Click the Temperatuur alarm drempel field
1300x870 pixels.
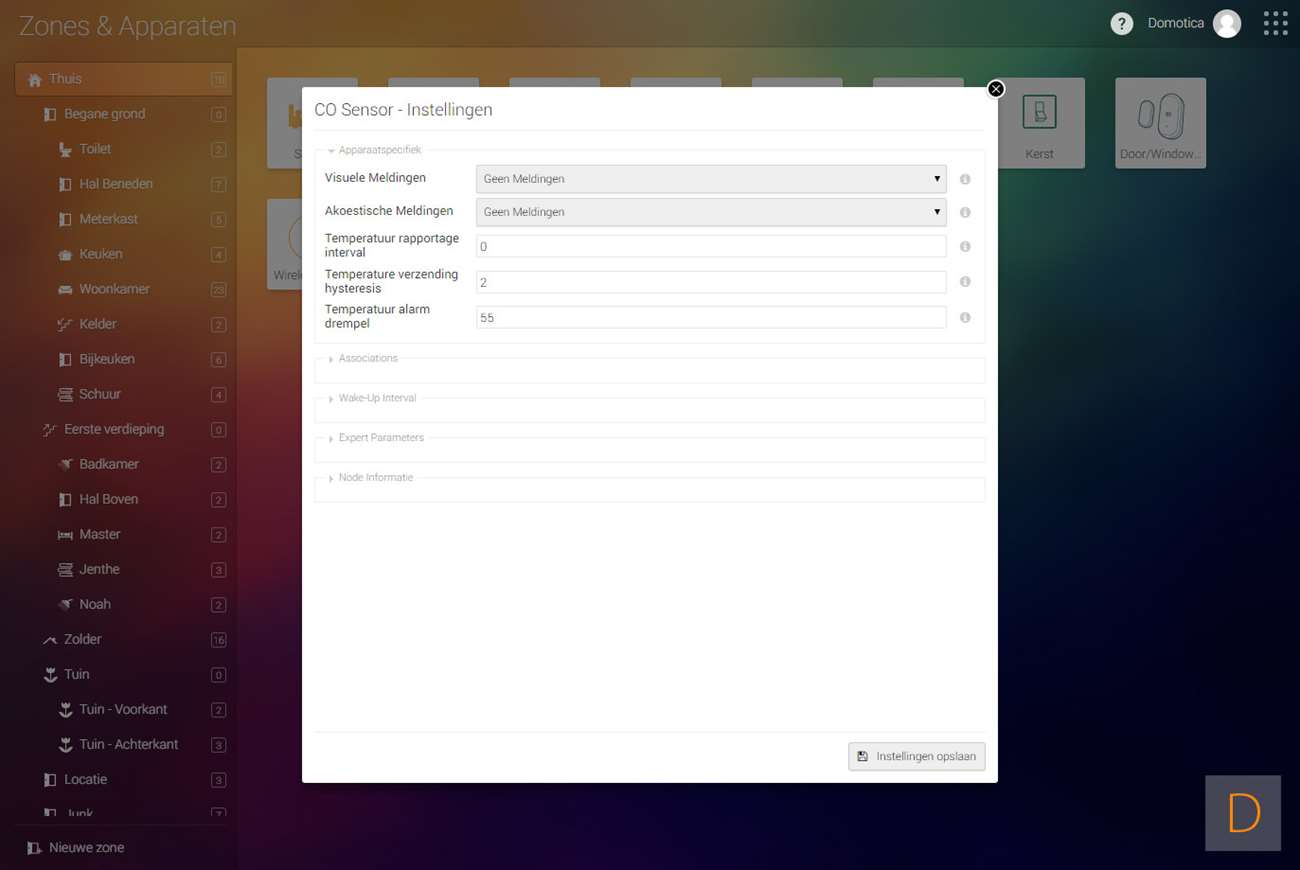click(711, 317)
